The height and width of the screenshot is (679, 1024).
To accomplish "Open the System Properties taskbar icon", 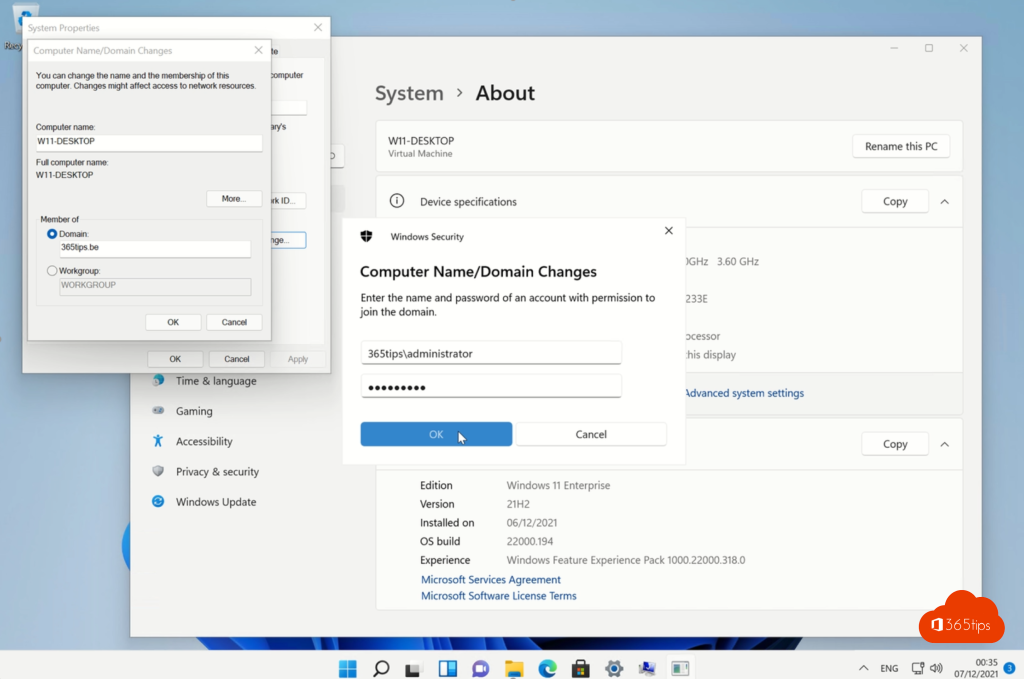I will tap(647, 669).
